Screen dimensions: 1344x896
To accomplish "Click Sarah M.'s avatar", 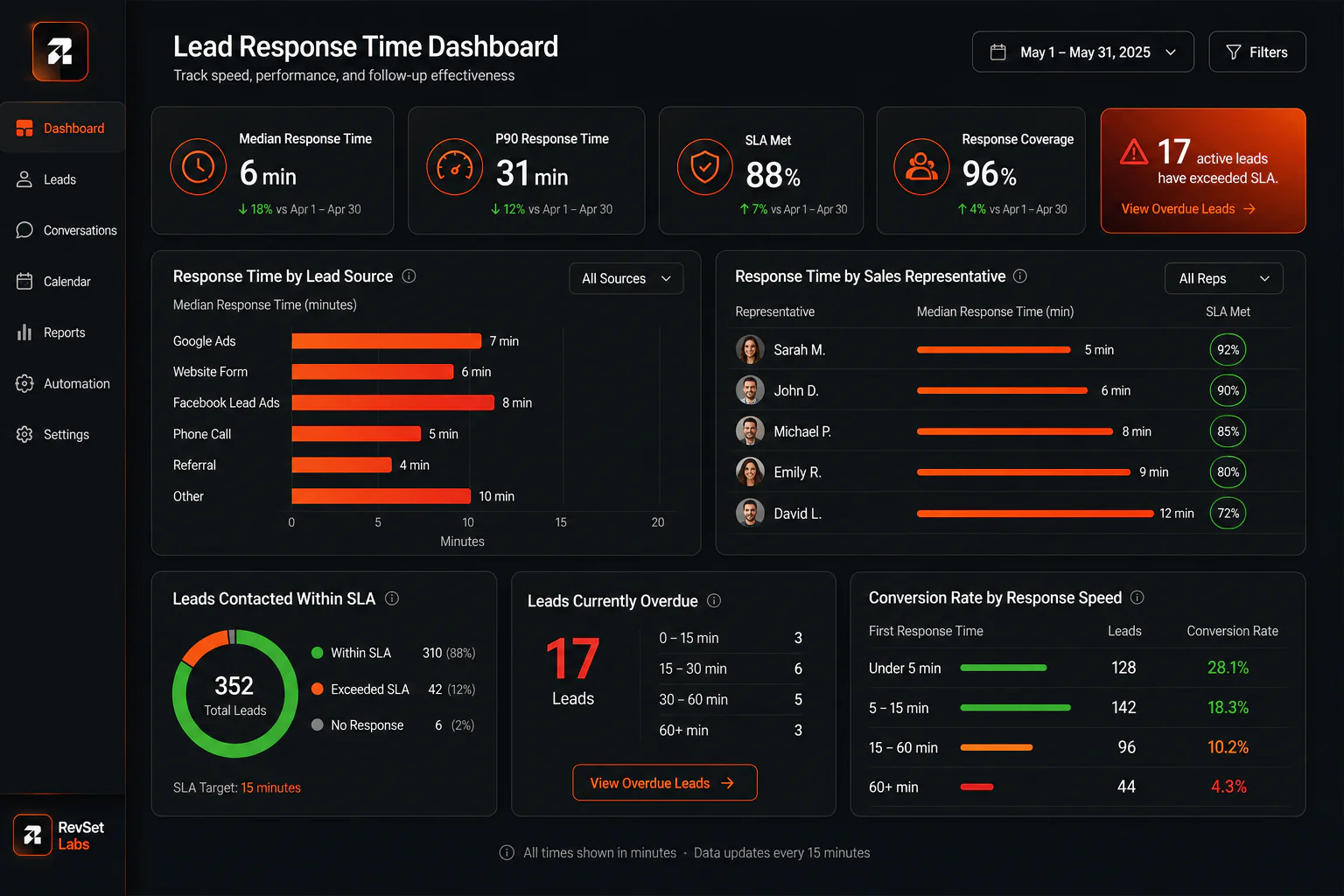I will [x=750, y=349].
